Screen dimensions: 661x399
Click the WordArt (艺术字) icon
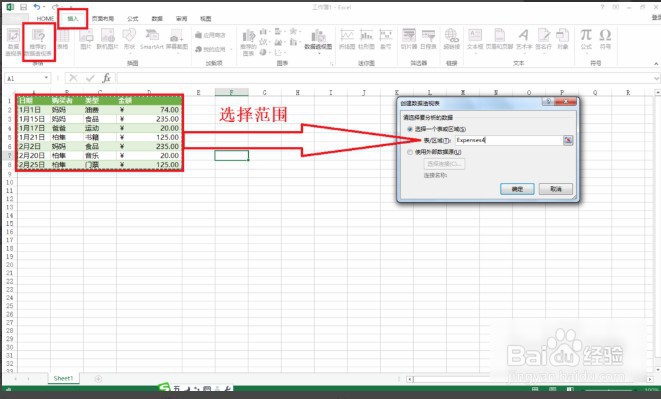pos(524,40)
